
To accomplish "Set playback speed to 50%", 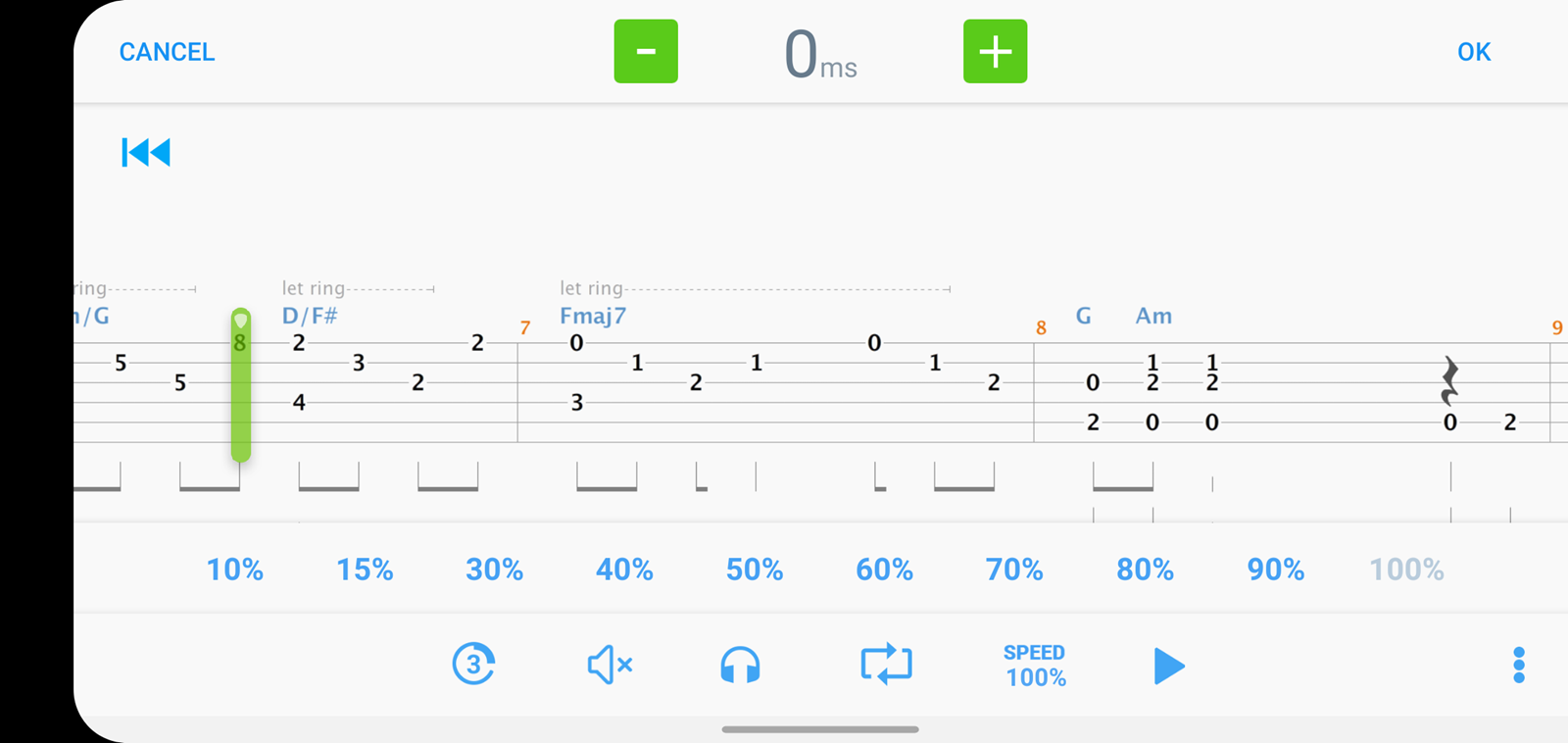I will 755,570.
